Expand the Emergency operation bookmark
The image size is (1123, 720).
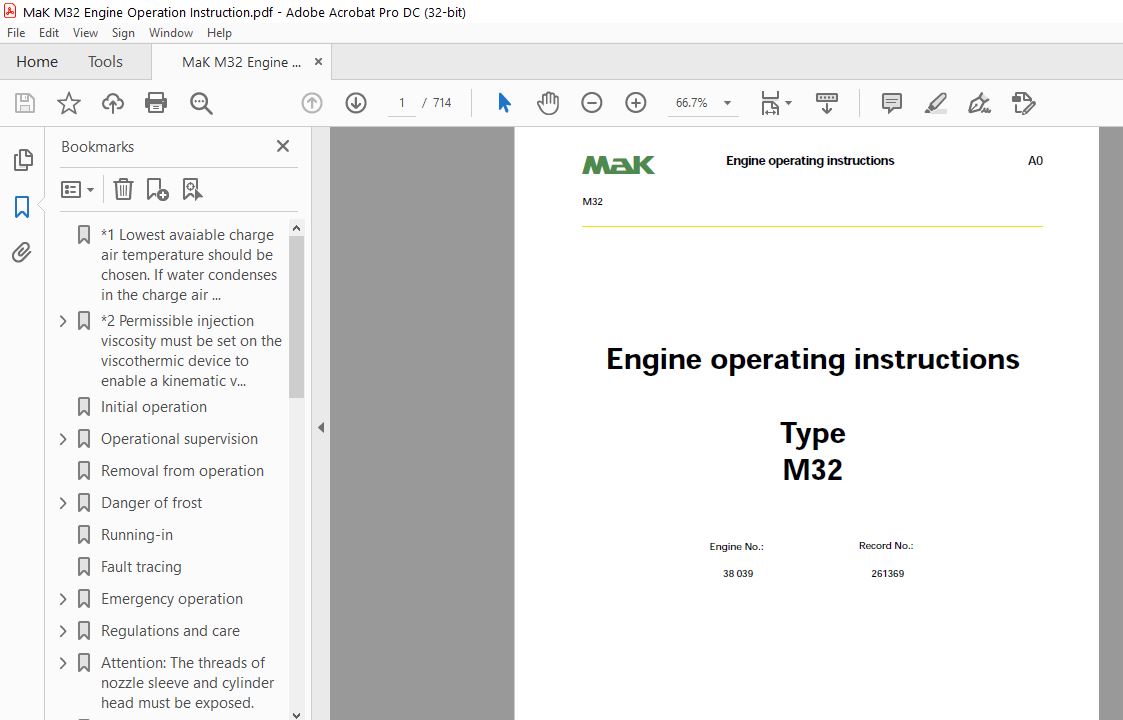pyautogui.click(x=63, y=599)
